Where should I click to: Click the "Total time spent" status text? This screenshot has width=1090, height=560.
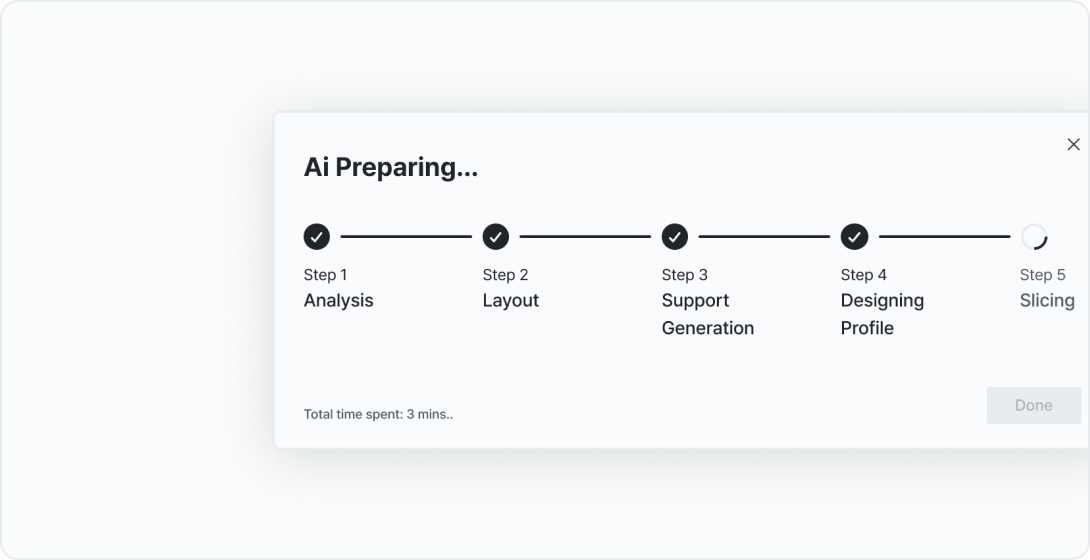click(x=378, y=414)
